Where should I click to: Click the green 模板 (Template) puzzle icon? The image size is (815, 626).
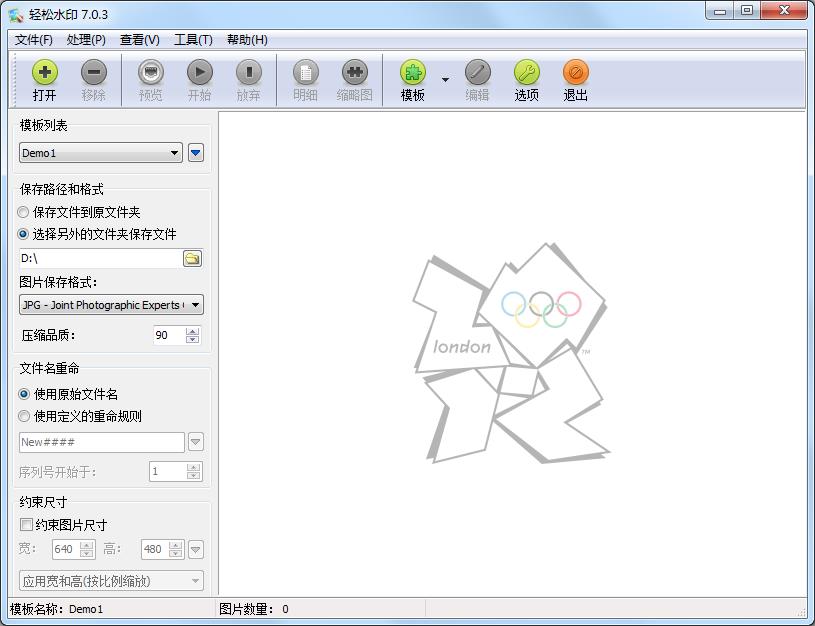pyautogui.click(x=413, y=72)
